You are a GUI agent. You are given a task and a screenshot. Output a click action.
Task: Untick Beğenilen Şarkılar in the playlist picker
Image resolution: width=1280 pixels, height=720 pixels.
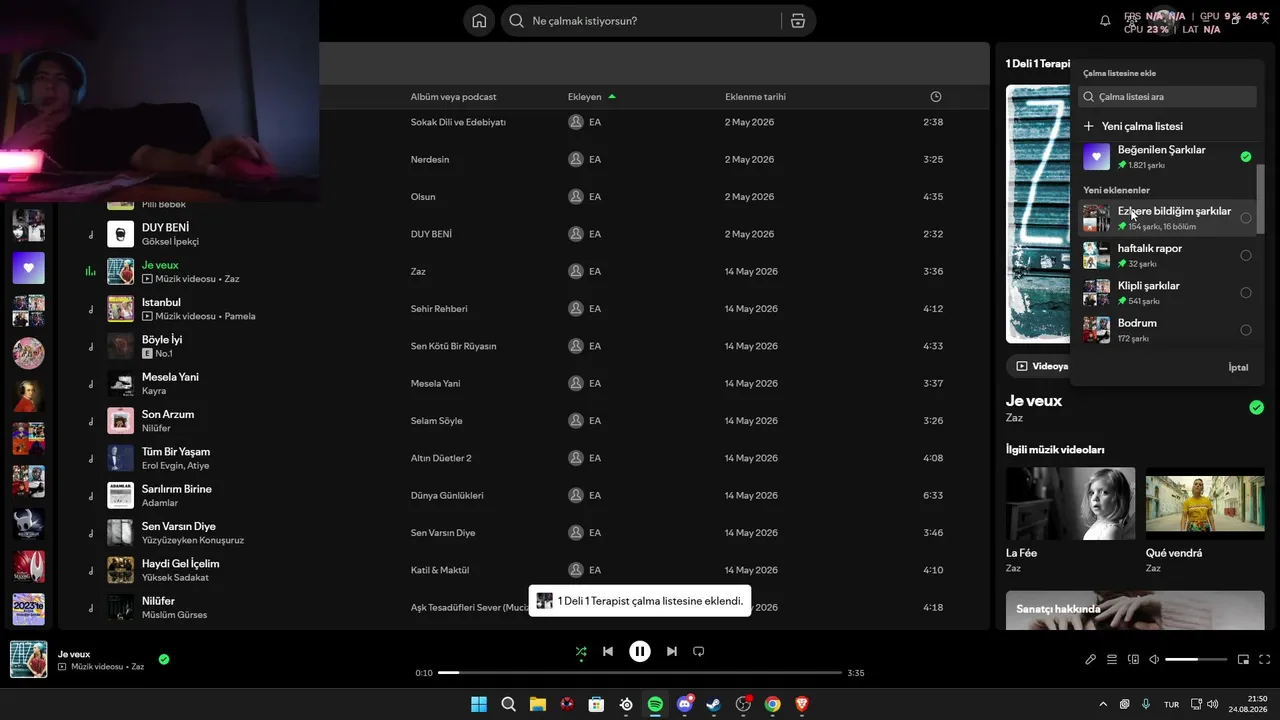1246,157
